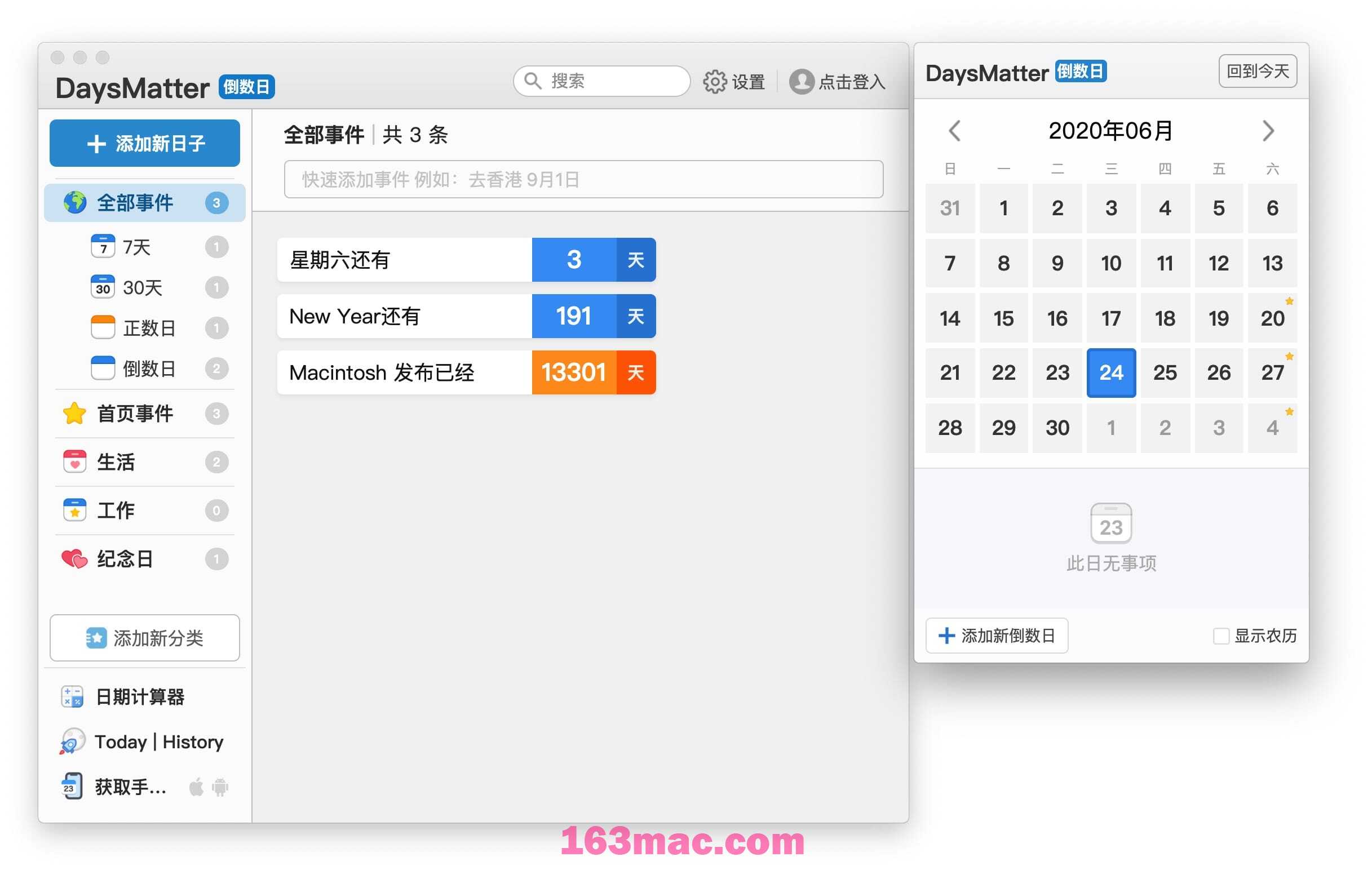Click the 纪念日 double hearts icon
The width and height of the screenshot is (1372, 870).
[x=74, y=558]
